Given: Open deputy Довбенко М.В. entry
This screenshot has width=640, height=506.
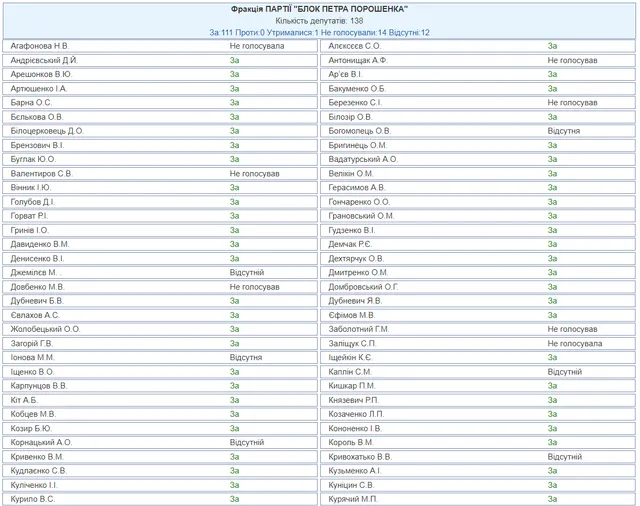Looking at the screenshot, I should click(38, 286).
